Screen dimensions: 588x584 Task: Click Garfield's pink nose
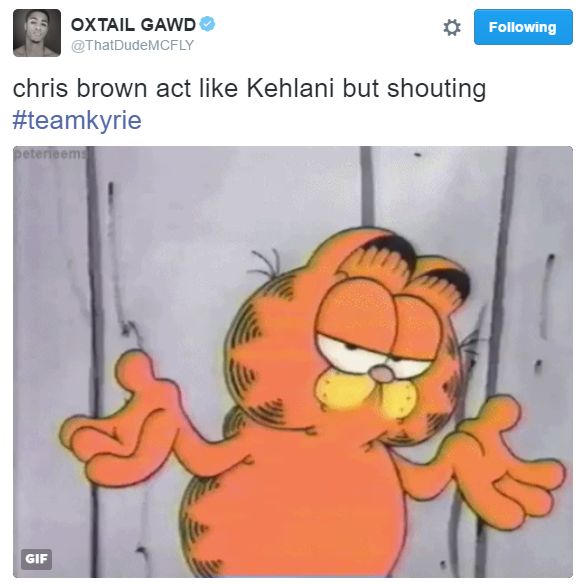[380, 373]
